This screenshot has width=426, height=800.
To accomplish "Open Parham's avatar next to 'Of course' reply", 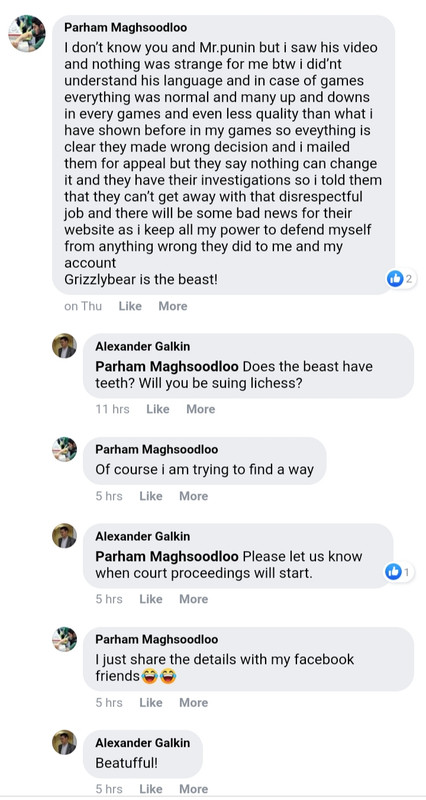I will point(64,449).
